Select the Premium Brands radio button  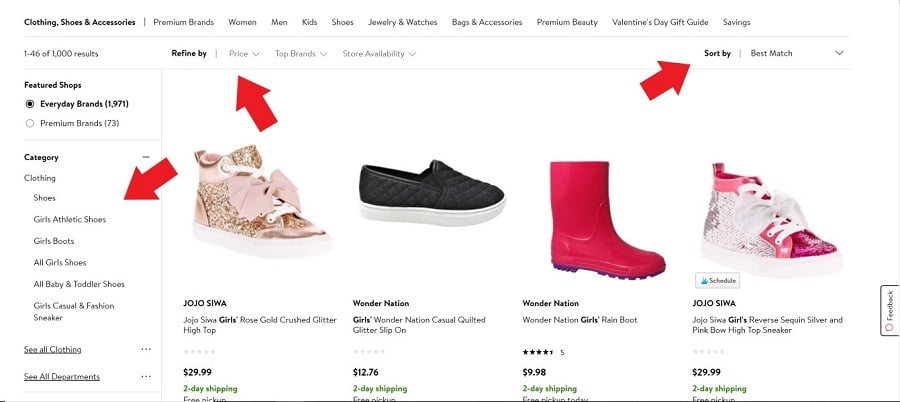(30, 123)
